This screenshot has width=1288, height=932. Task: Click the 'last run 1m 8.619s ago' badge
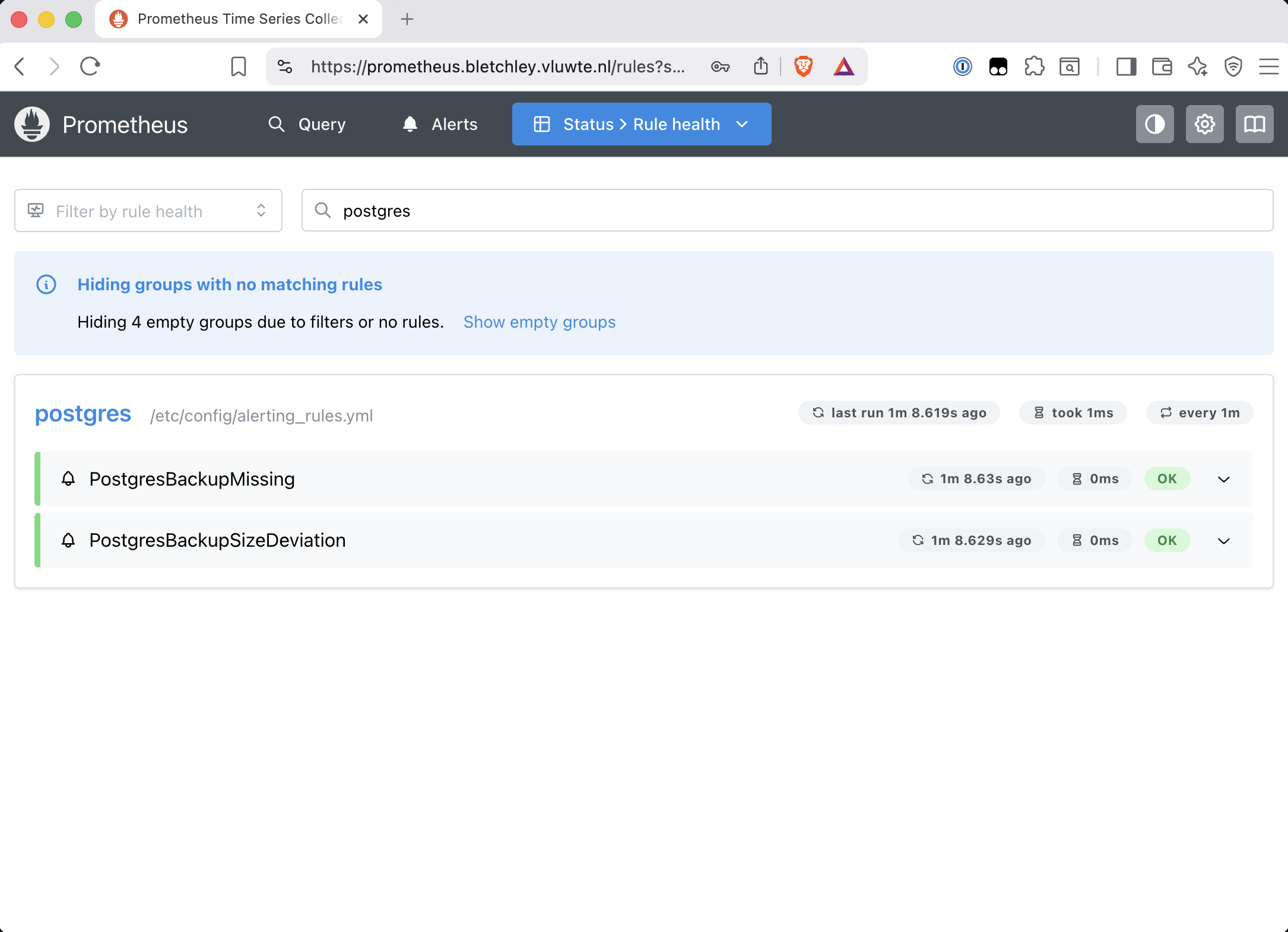click(x=899, y=413)
